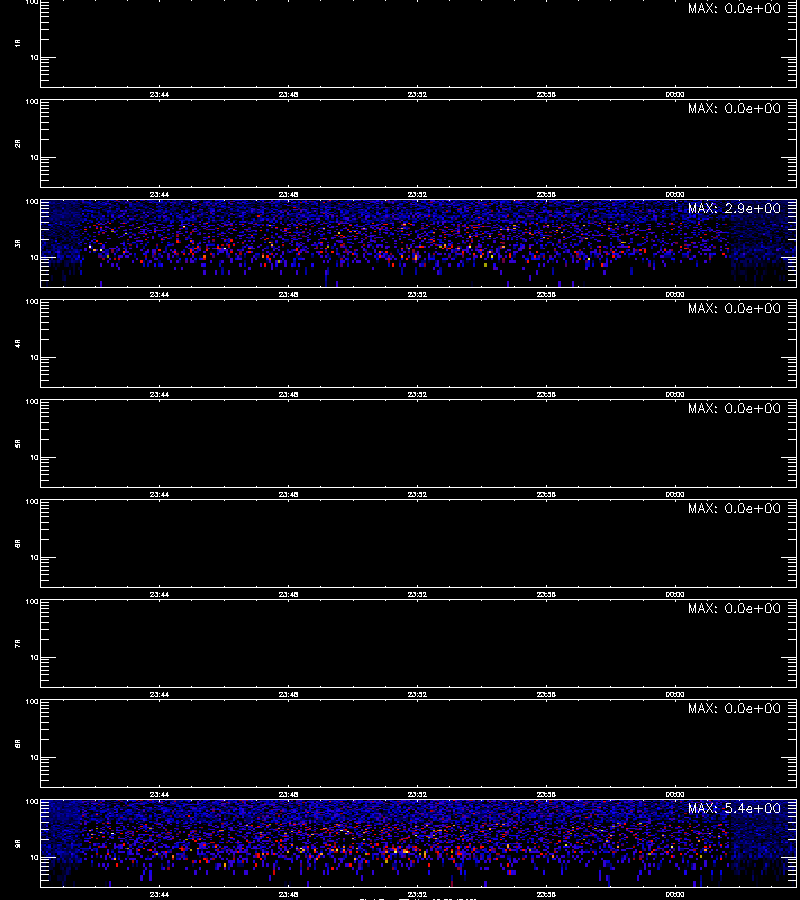Image resolution: width=800 pixels, height=900 pixels.
Task: Click the 10 y-axis value of 7R panel
Action: coord(34,658)
